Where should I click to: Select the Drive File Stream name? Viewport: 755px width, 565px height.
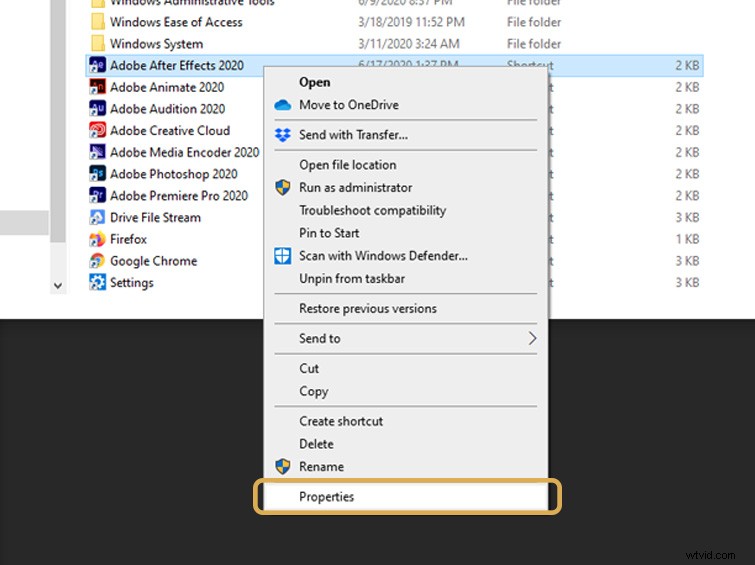pos(155,218)
